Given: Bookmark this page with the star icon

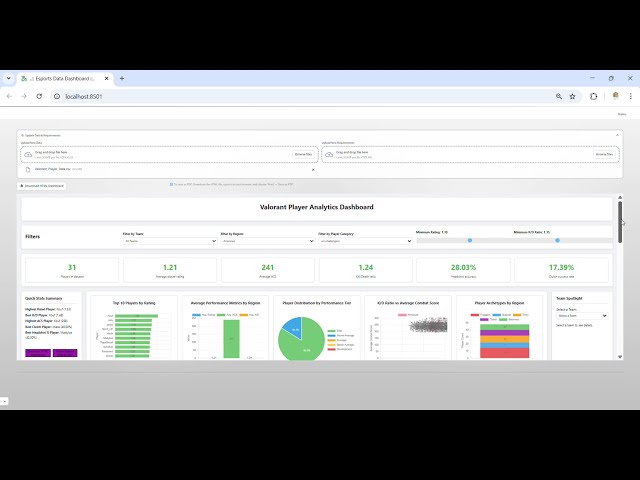Looking at the screenshot, I should 573,96.
